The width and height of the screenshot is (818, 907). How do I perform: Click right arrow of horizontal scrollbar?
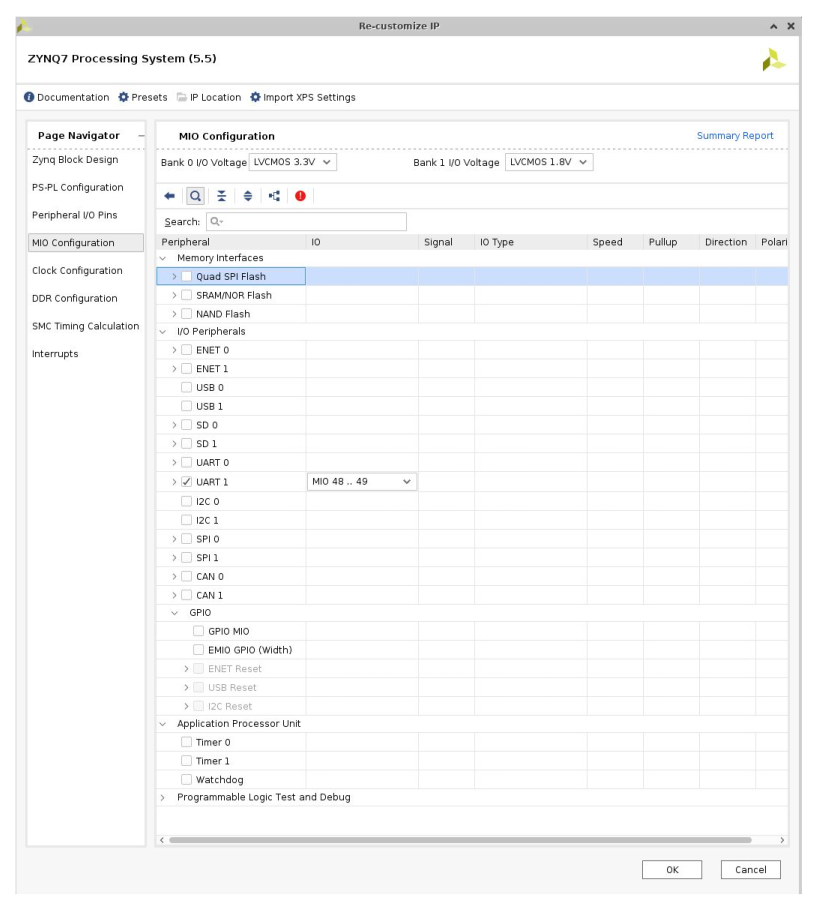[x=782, y=840]
